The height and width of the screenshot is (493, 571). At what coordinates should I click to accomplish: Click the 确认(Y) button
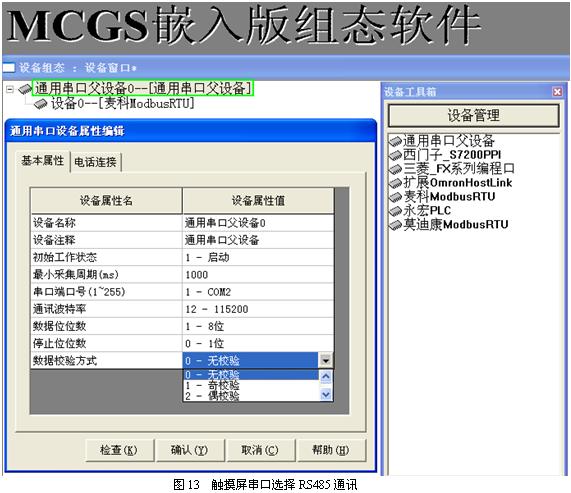pyautogui.click(x=189, y=450)
